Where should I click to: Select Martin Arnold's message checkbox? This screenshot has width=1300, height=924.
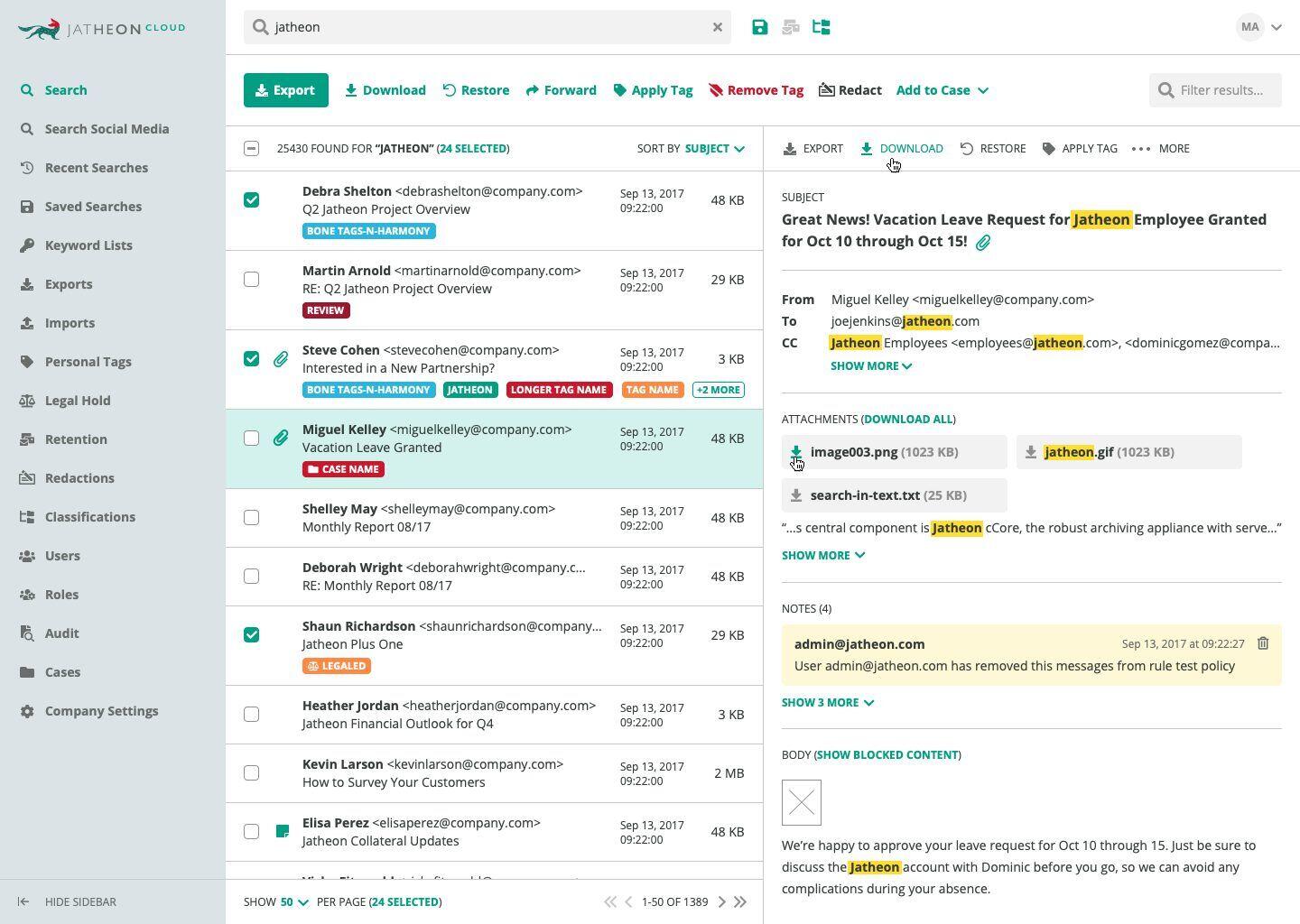252,279
